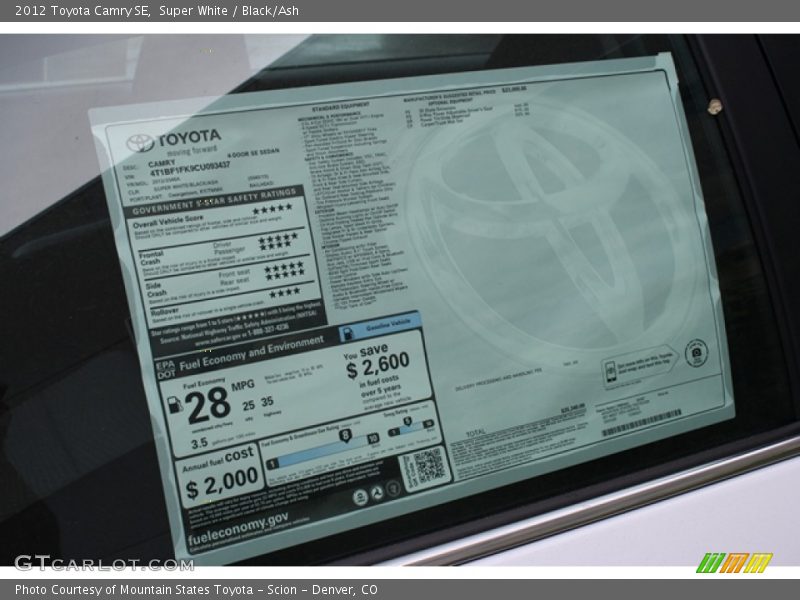Image resolution: width=800 pixels, height=600 pixels.
Task: Click the 'TOTAL' price label
Action: point(476,433)
